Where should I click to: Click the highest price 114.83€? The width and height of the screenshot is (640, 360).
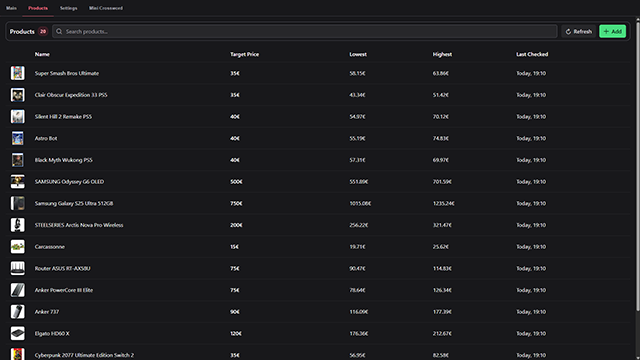[x=442, y=268]
